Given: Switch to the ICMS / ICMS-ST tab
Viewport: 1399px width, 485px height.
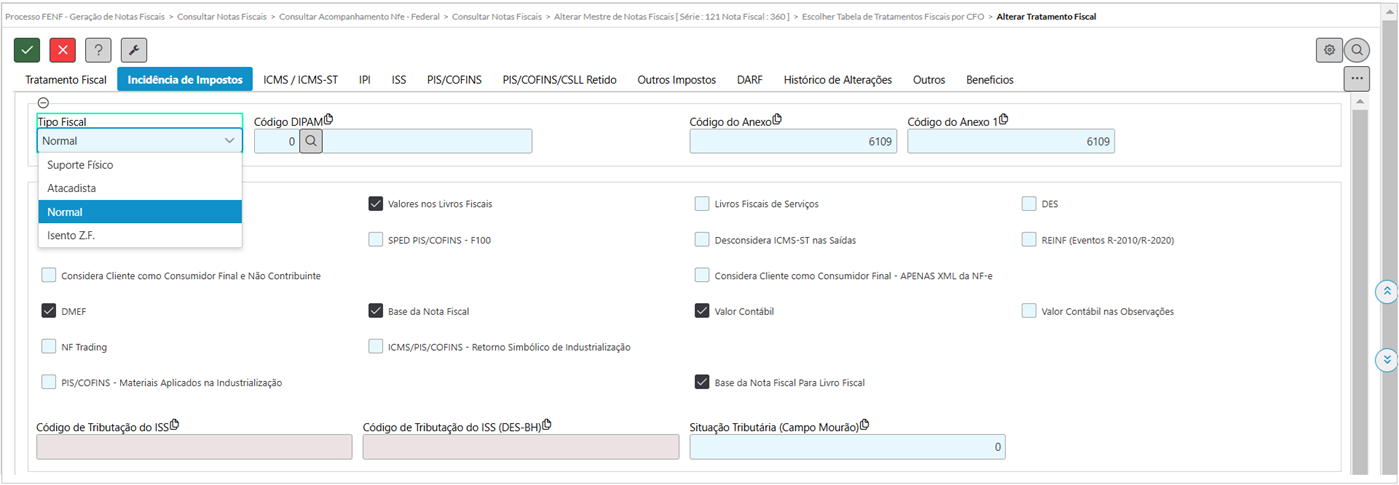Looking at the screenshot, I should [300, 80].
